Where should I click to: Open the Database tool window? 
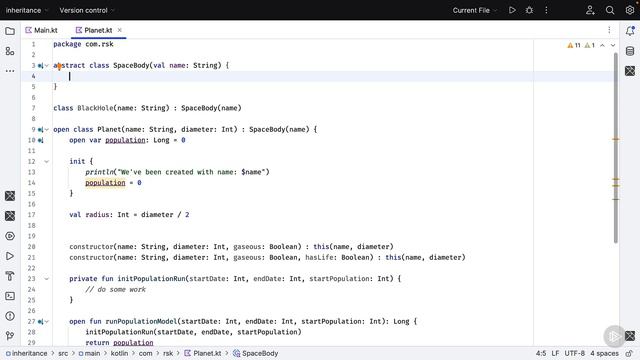click(x=630, y=51)
